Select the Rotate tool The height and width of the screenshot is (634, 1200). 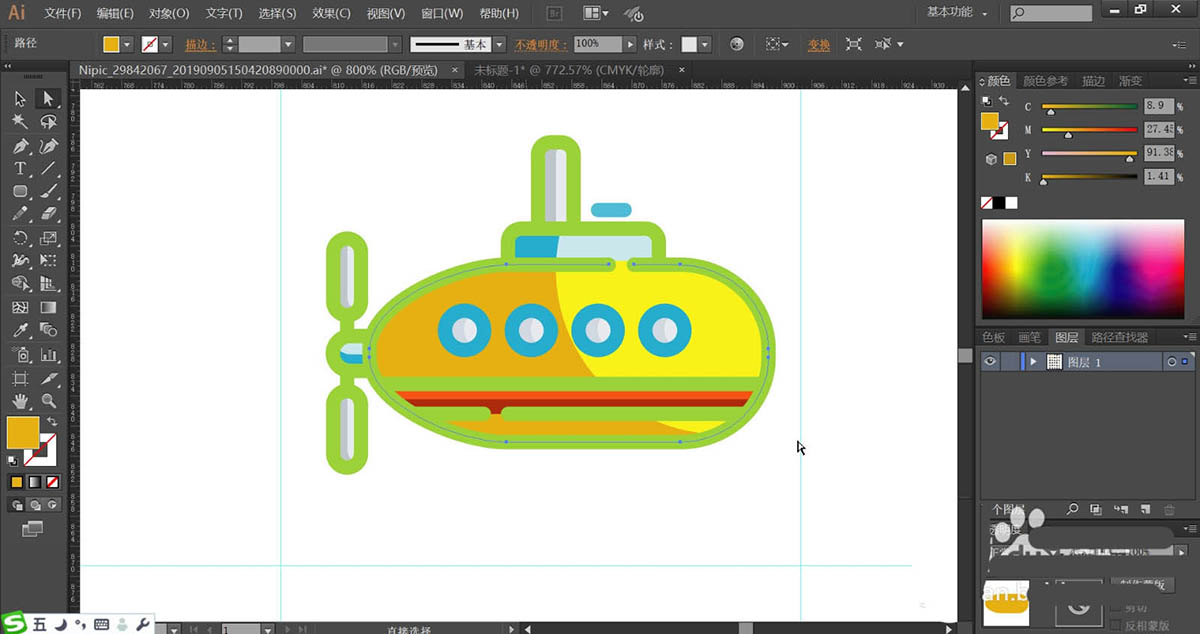click(20, 238)
